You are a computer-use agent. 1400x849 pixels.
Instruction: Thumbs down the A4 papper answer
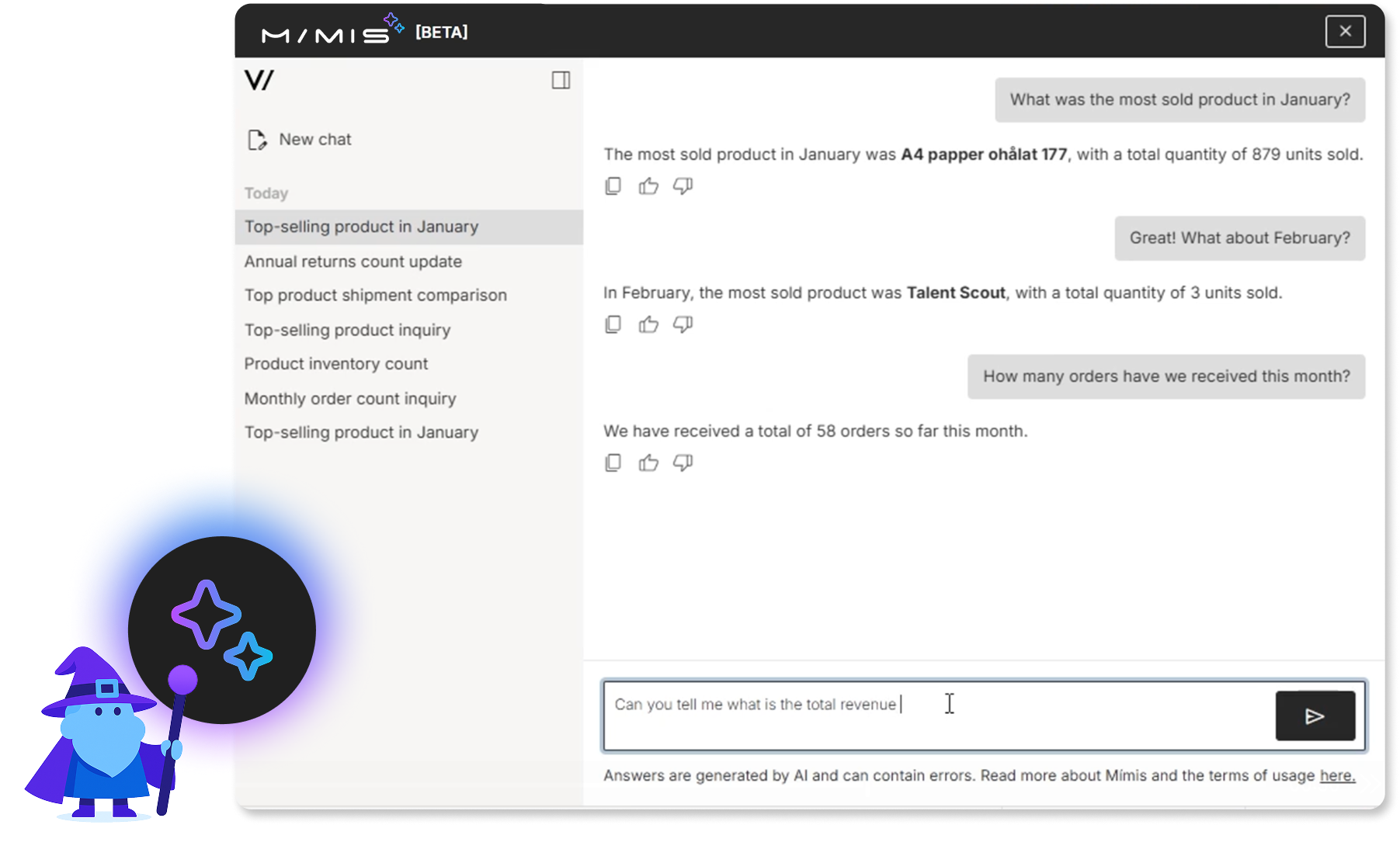tap(683, 186)
